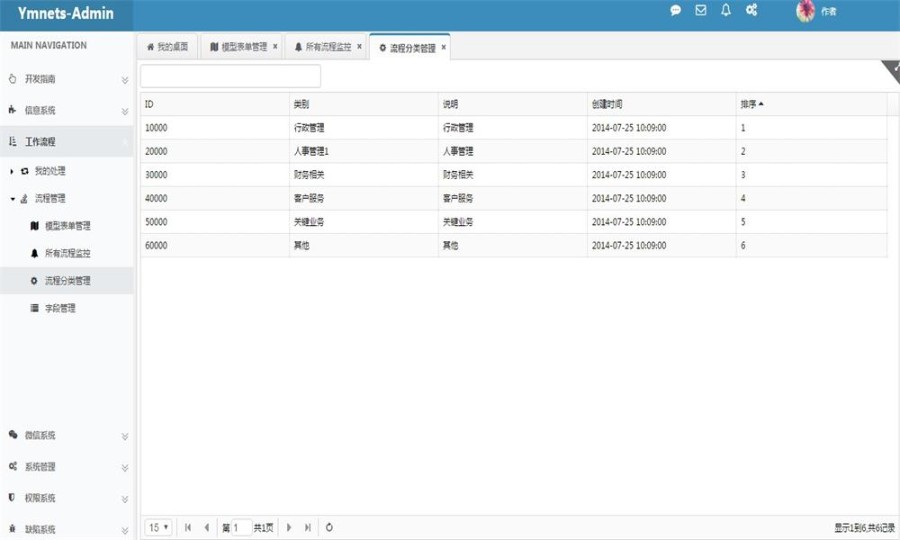Click the fullscreen corner toggle icon
Image resolution: width=900 pixels, height=540 pixels.
[x=892, y=70]
